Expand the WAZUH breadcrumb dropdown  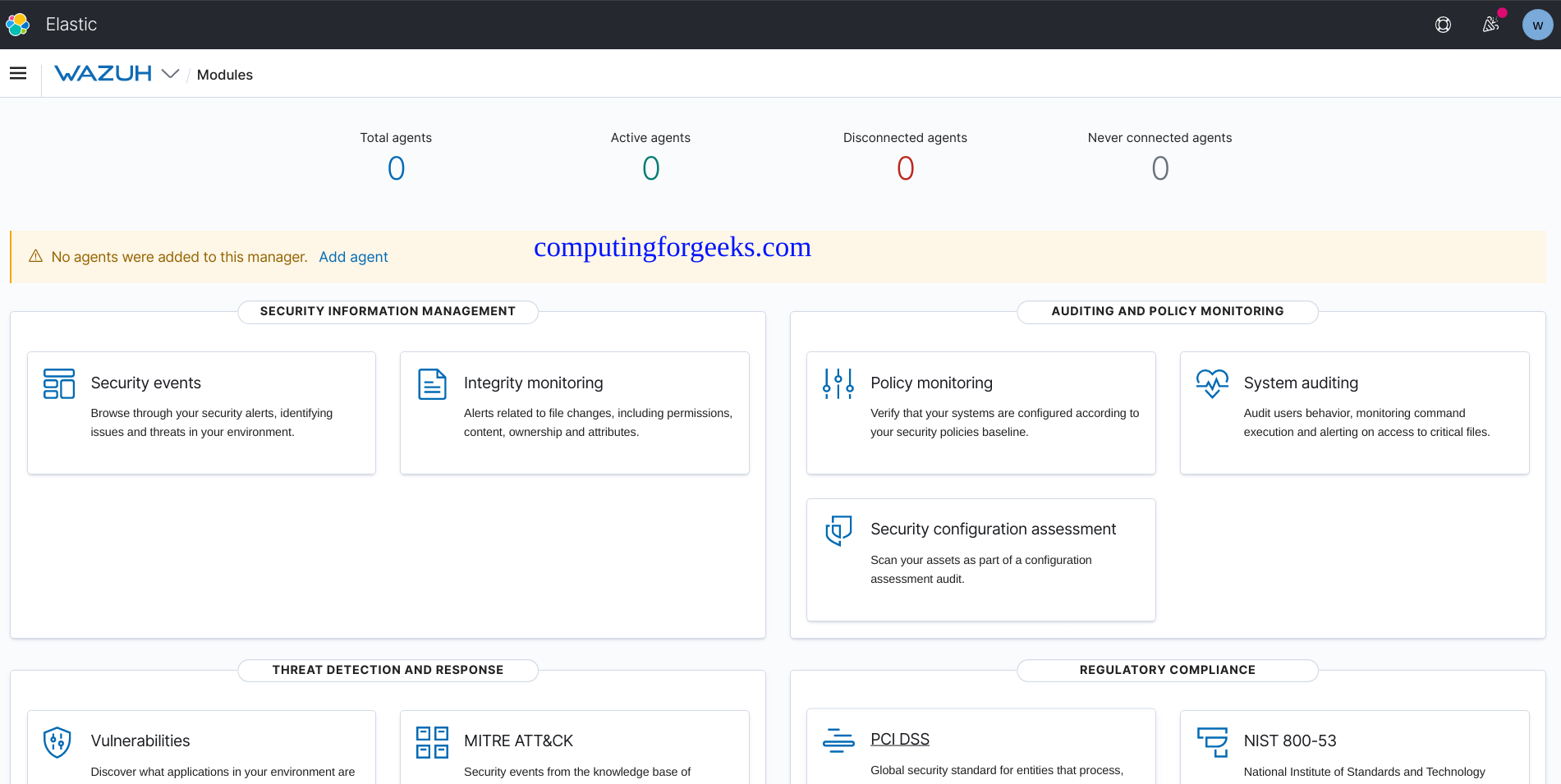171,74
